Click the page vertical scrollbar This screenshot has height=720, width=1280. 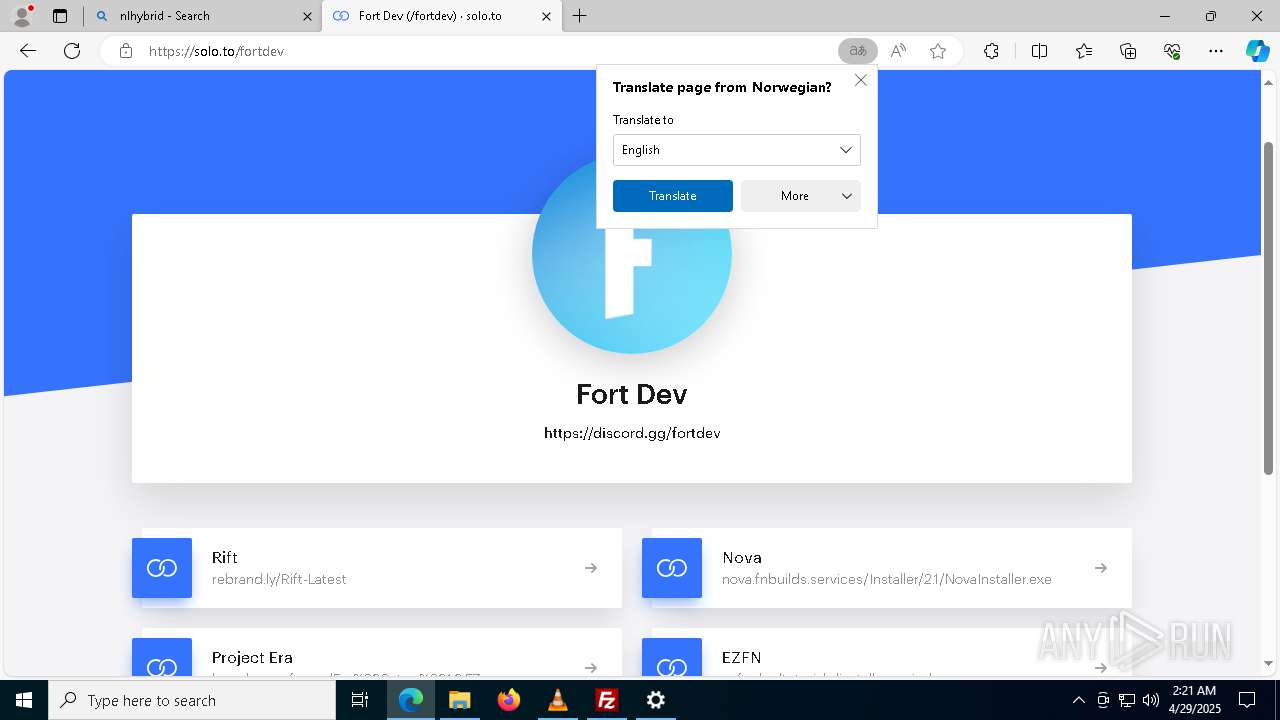coord(1268,308)
